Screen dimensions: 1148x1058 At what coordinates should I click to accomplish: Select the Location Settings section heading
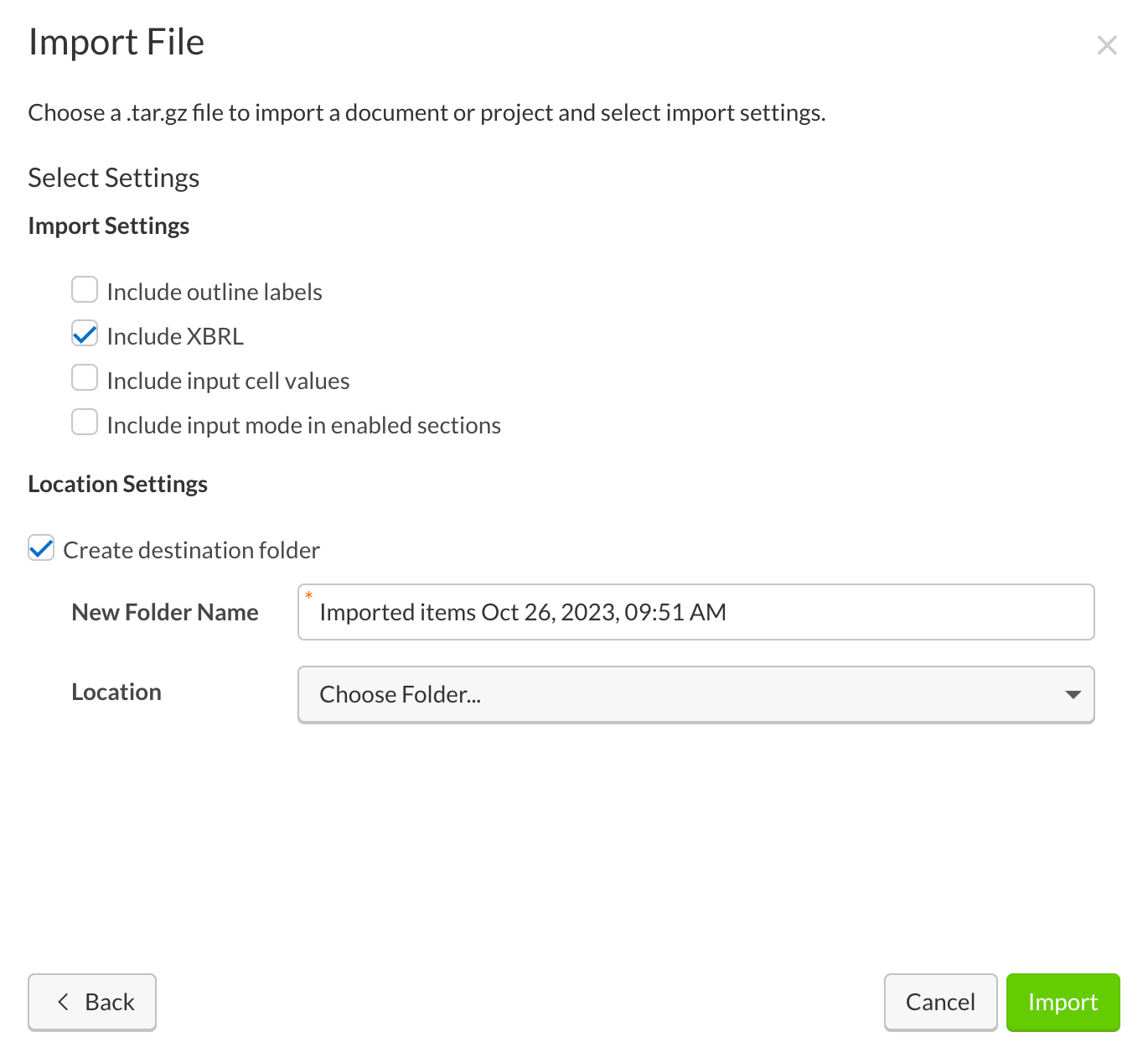tap(117, 484)
